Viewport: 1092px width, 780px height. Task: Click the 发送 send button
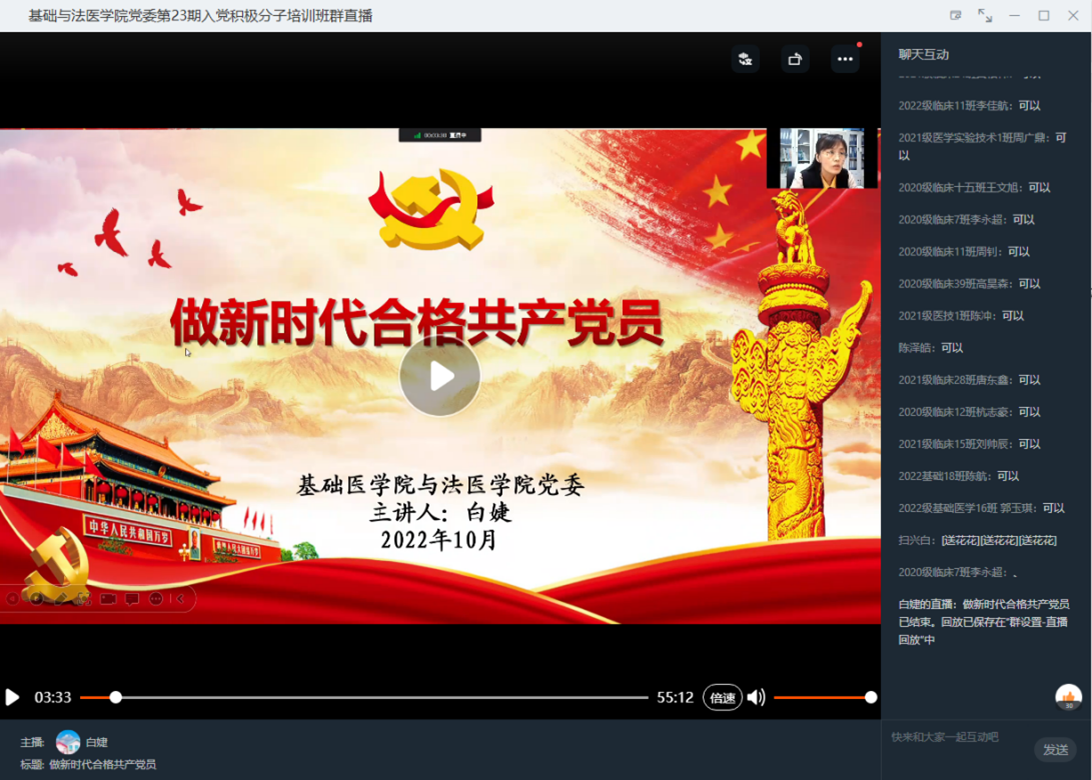(1055, 749)
